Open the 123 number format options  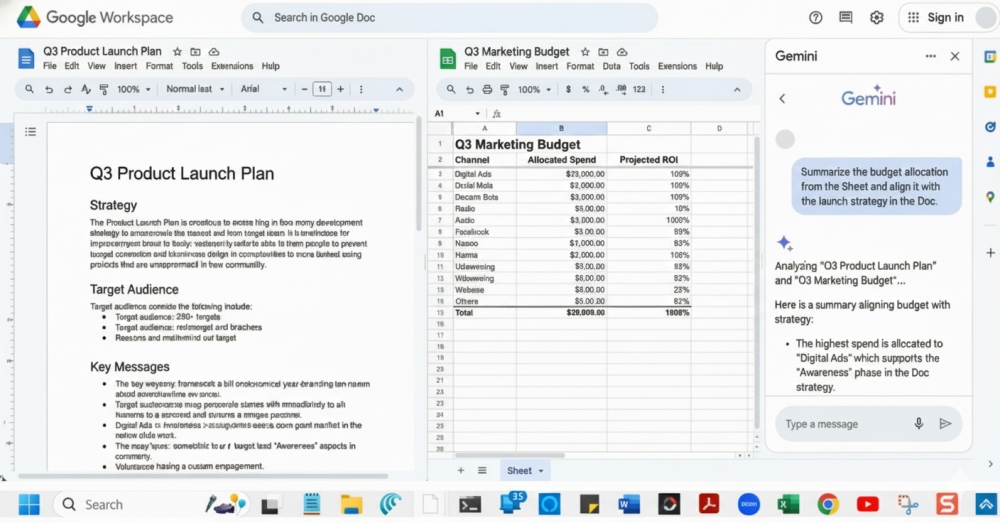tap(639, 89)
